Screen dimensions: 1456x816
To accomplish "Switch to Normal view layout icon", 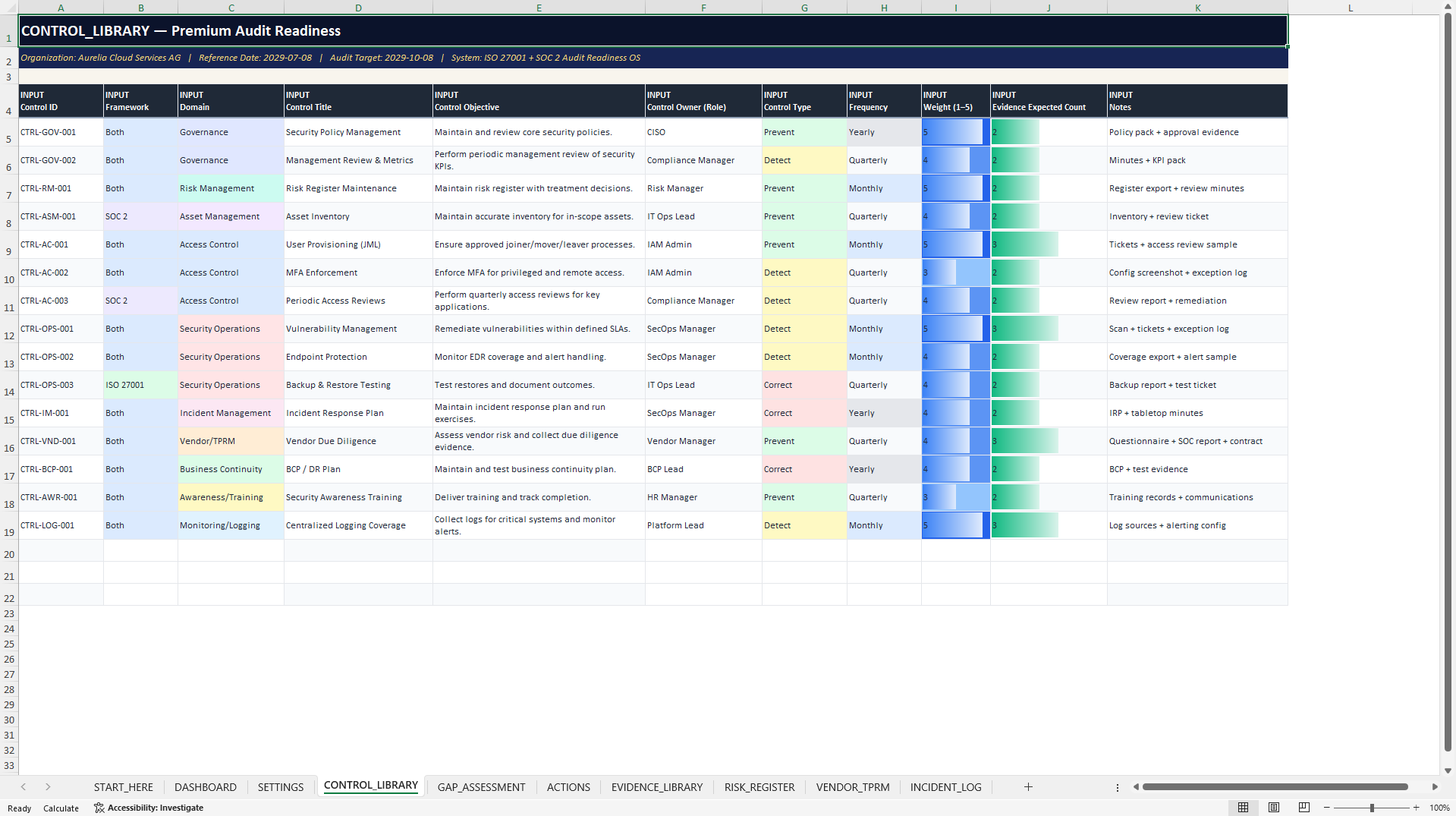I will 1243,808.
